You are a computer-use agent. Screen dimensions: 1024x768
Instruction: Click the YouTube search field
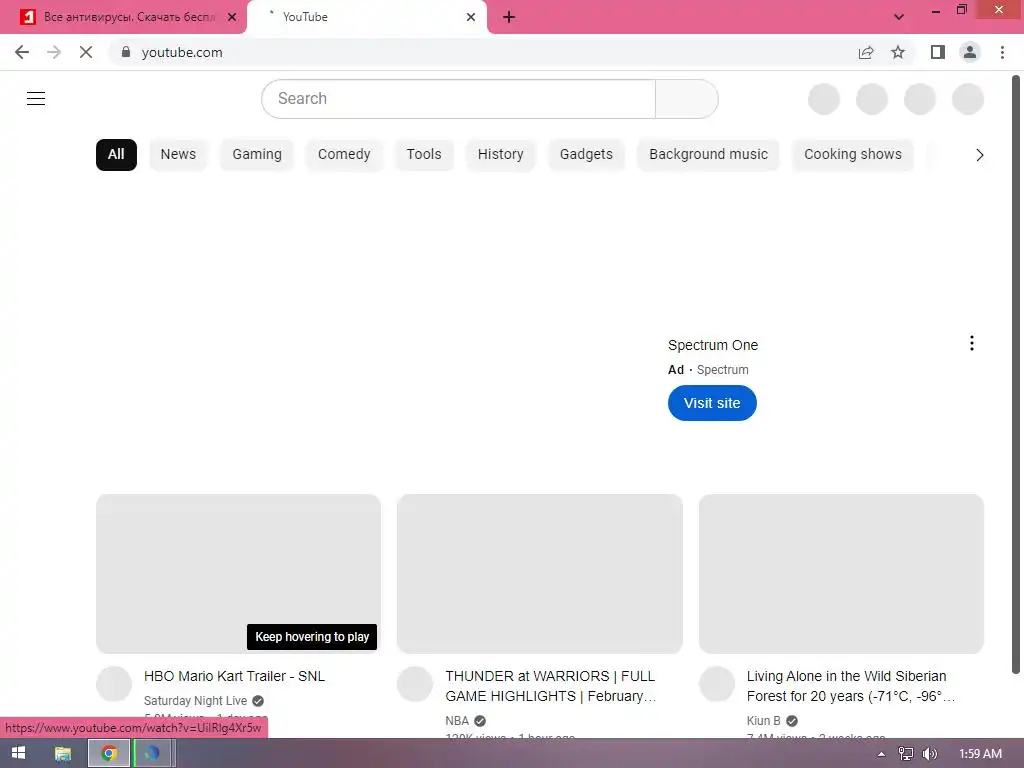[458, 99]
